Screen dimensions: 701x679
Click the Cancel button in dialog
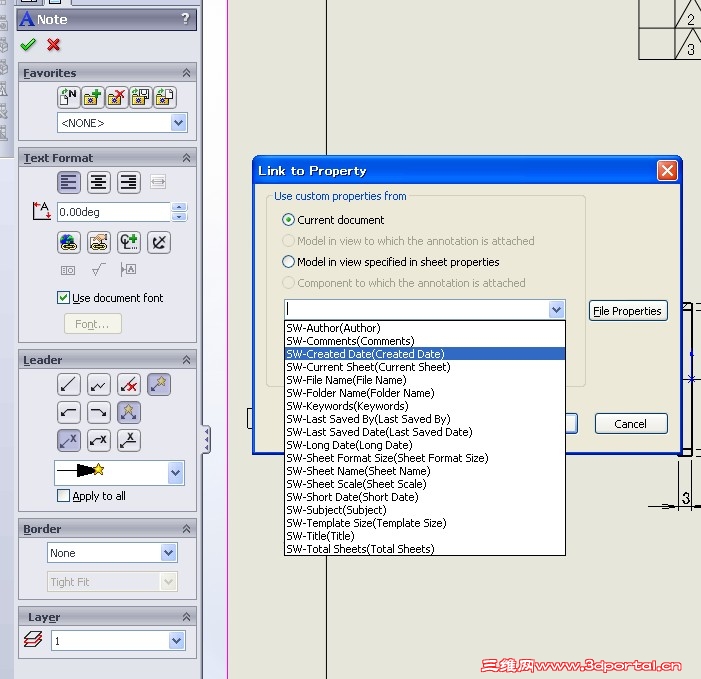point(631,424)
